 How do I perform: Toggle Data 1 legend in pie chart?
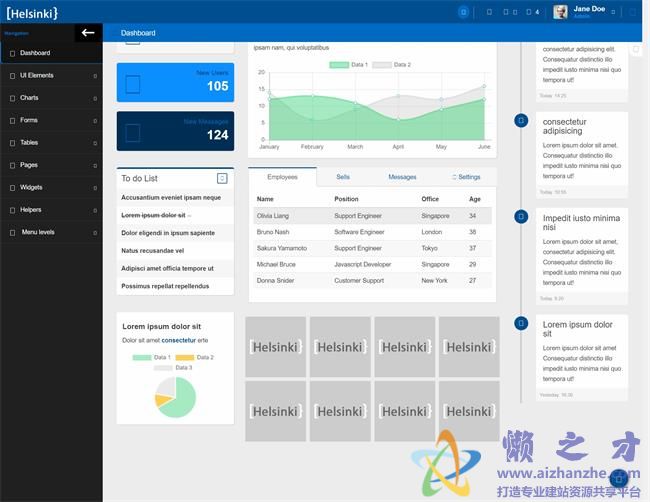click(x=151, y=357)
